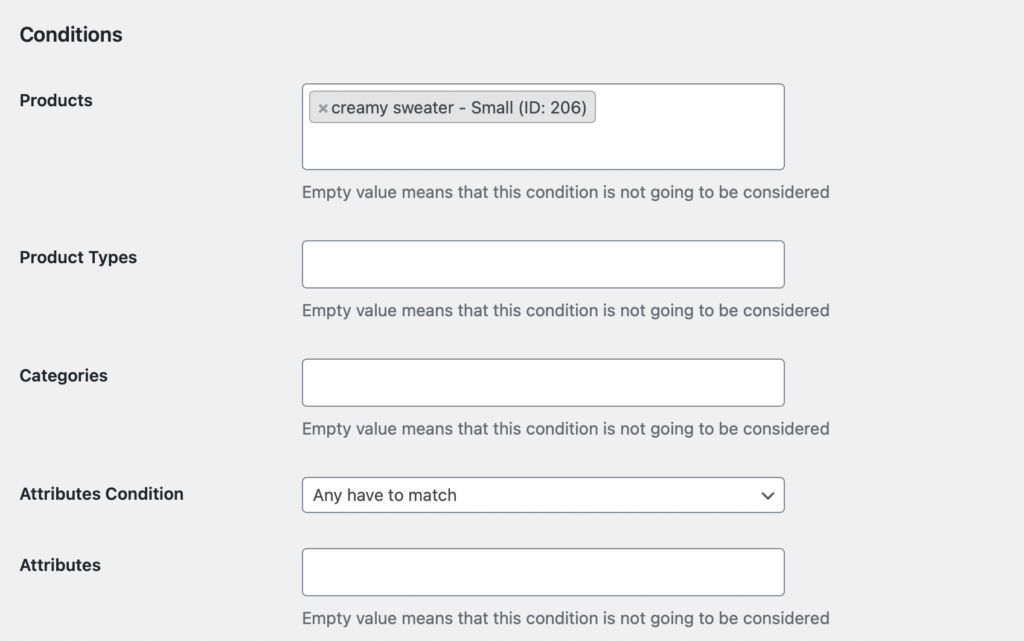This screenshot has width=1024, height=641.
Task: Click the Attributes label text
Action: point(60,565)
